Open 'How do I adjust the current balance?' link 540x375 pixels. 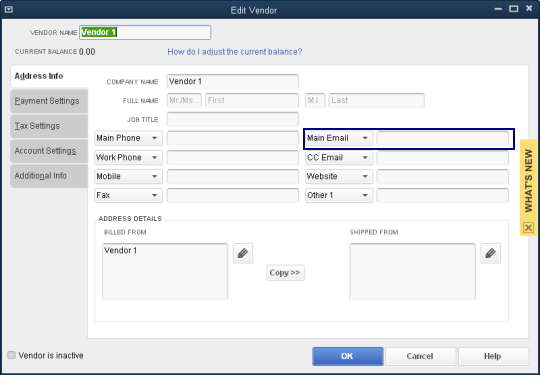[x=235, y=52]
